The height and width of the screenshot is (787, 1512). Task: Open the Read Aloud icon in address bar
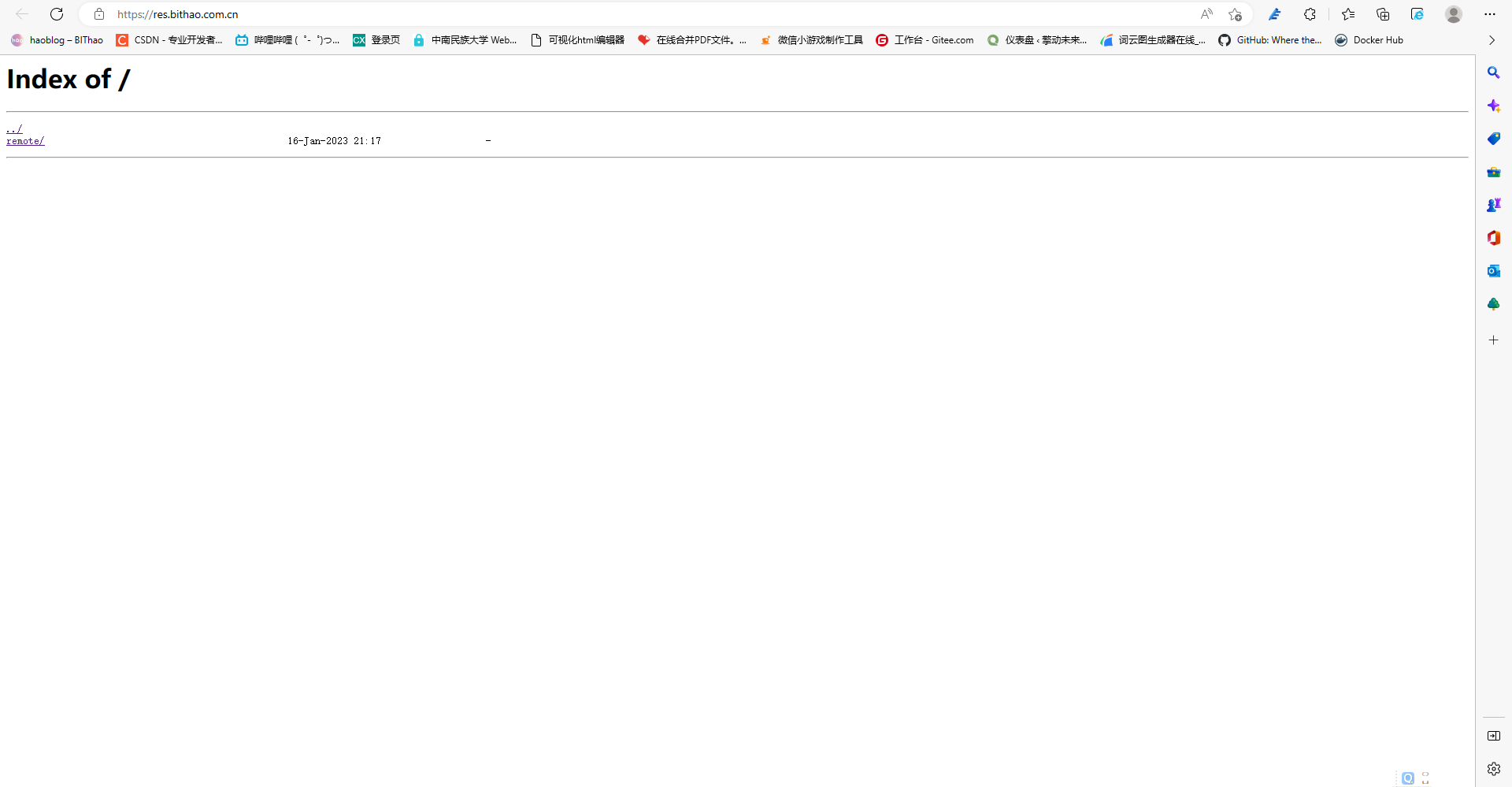click(1206, 14)
